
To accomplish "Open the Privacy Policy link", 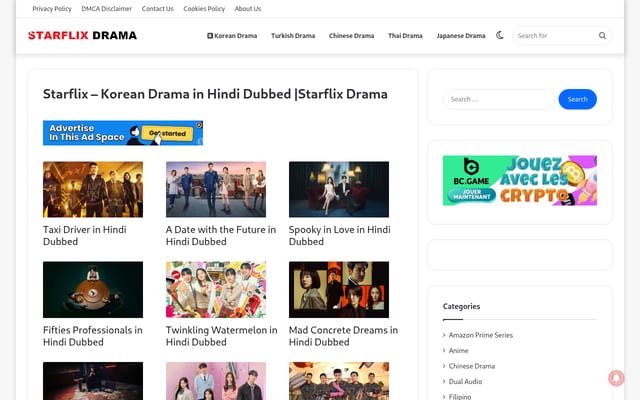I will click(52, 9).
